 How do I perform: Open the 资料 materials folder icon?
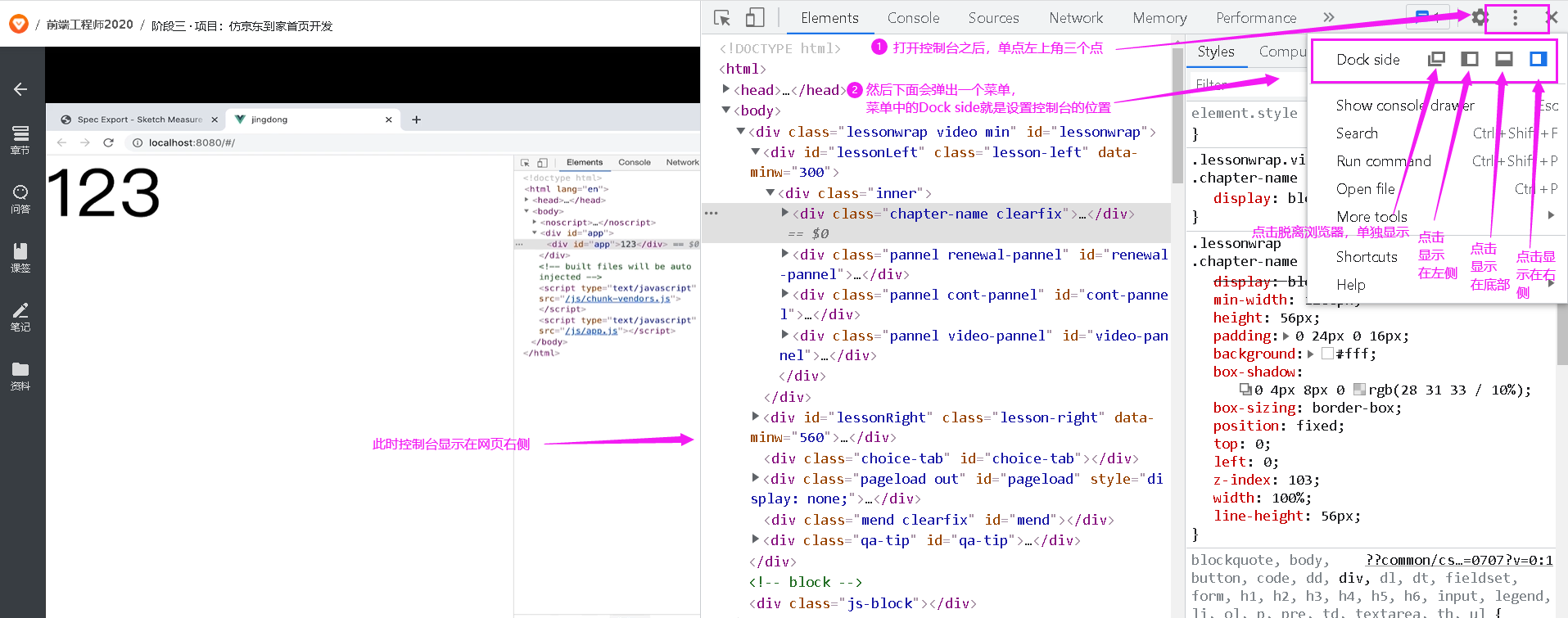point(20,376)
